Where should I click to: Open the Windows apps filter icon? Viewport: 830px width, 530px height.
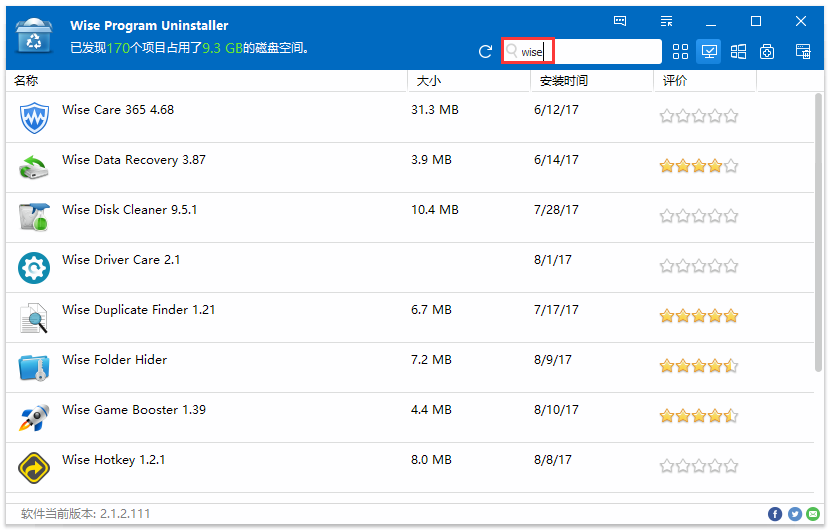pos(738,52)
